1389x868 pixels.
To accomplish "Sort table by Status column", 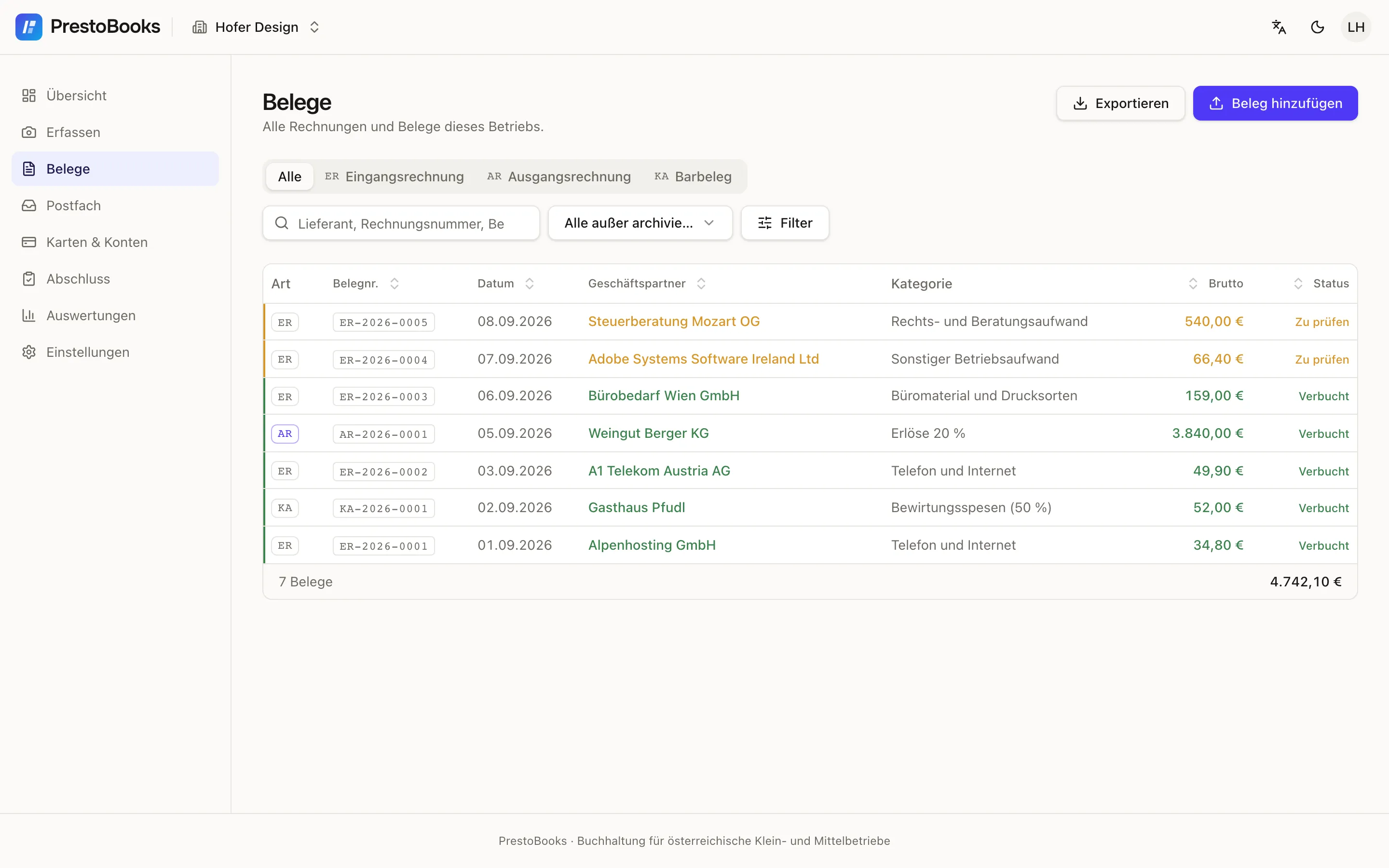I will [1321, 284].
